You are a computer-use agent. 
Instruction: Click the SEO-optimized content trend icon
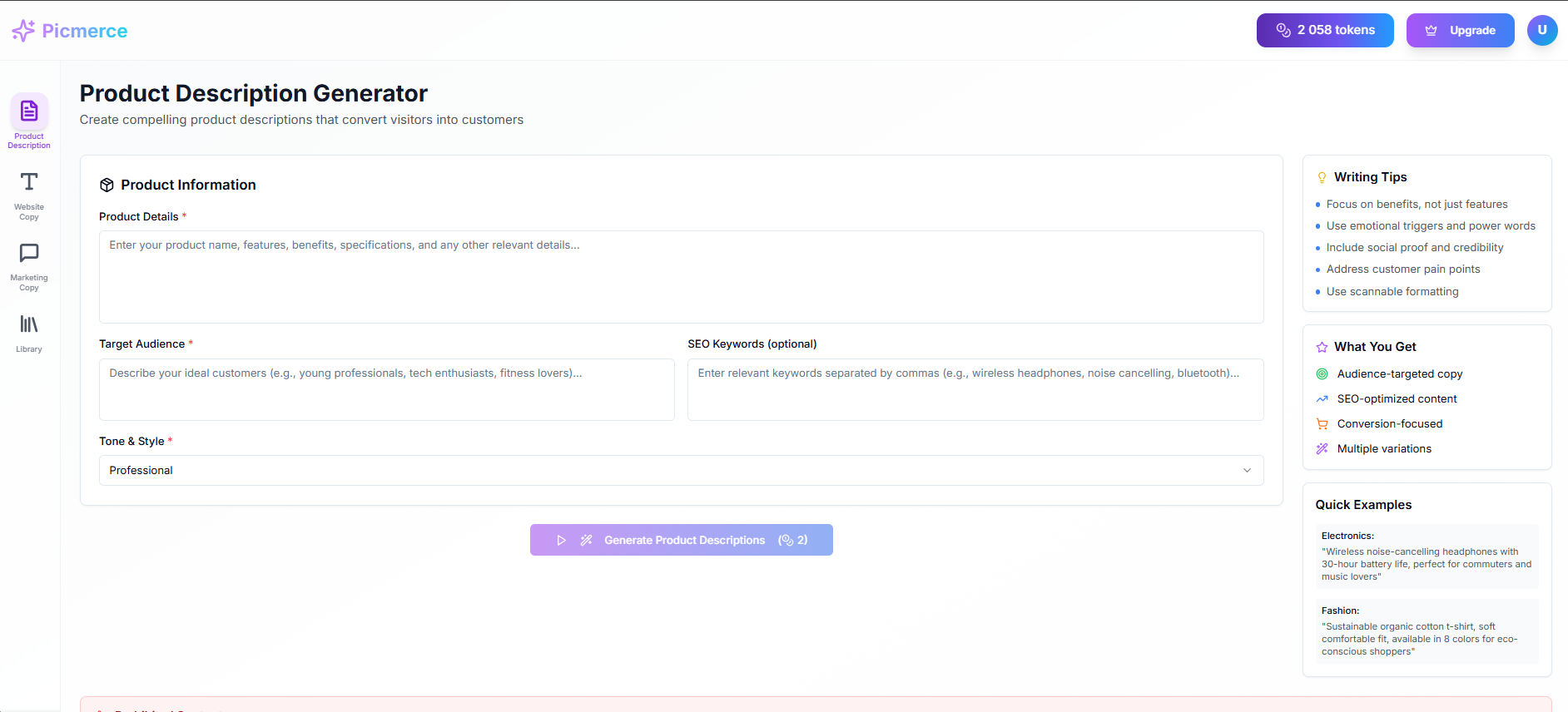[x=1322, y=399]
